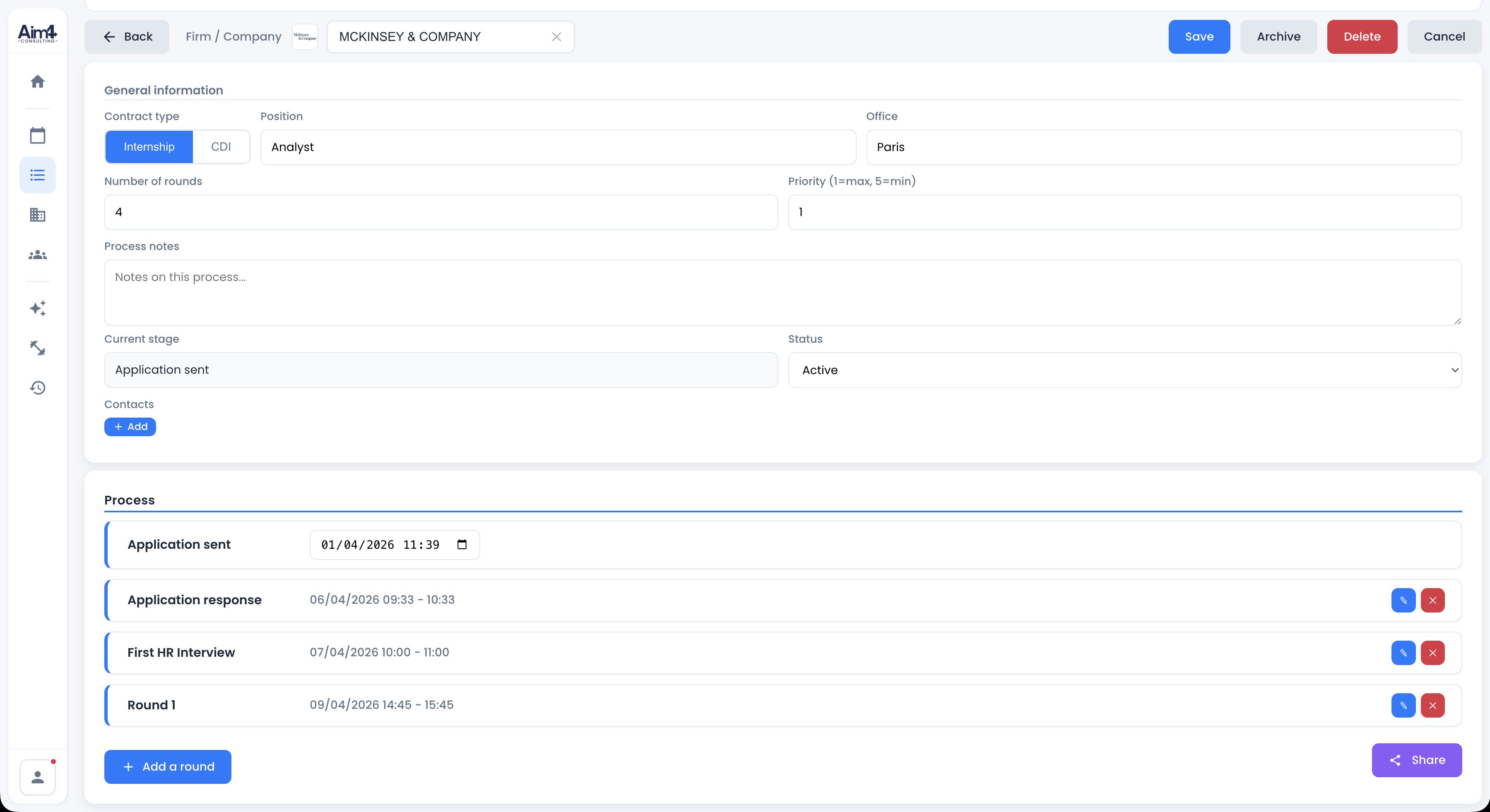Add a contact with the Add button
The image size is (1490, 812).
(130, 427)
